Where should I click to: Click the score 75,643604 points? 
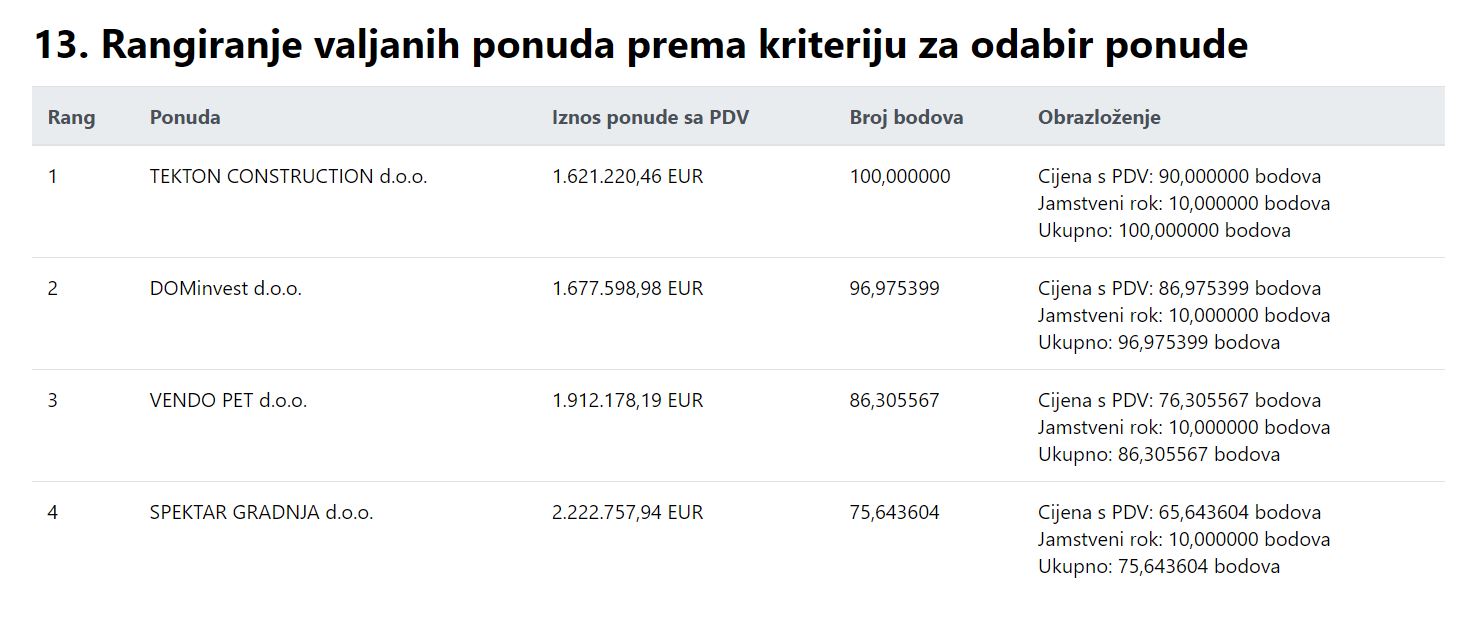pyautogui.click(x=894, y=513)
